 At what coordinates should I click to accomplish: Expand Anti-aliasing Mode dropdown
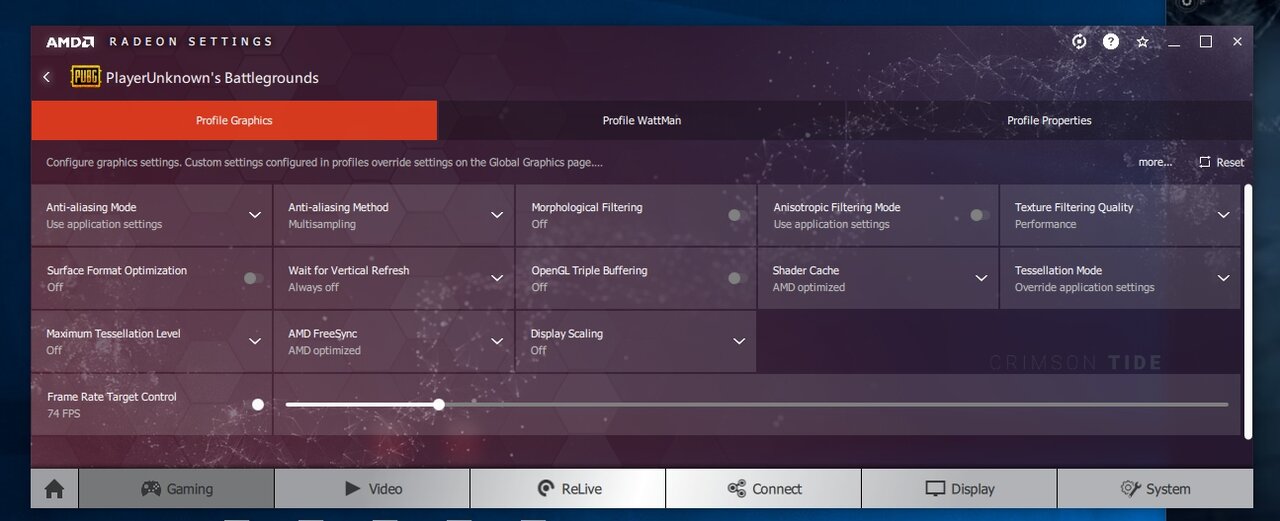pos(255,215)
